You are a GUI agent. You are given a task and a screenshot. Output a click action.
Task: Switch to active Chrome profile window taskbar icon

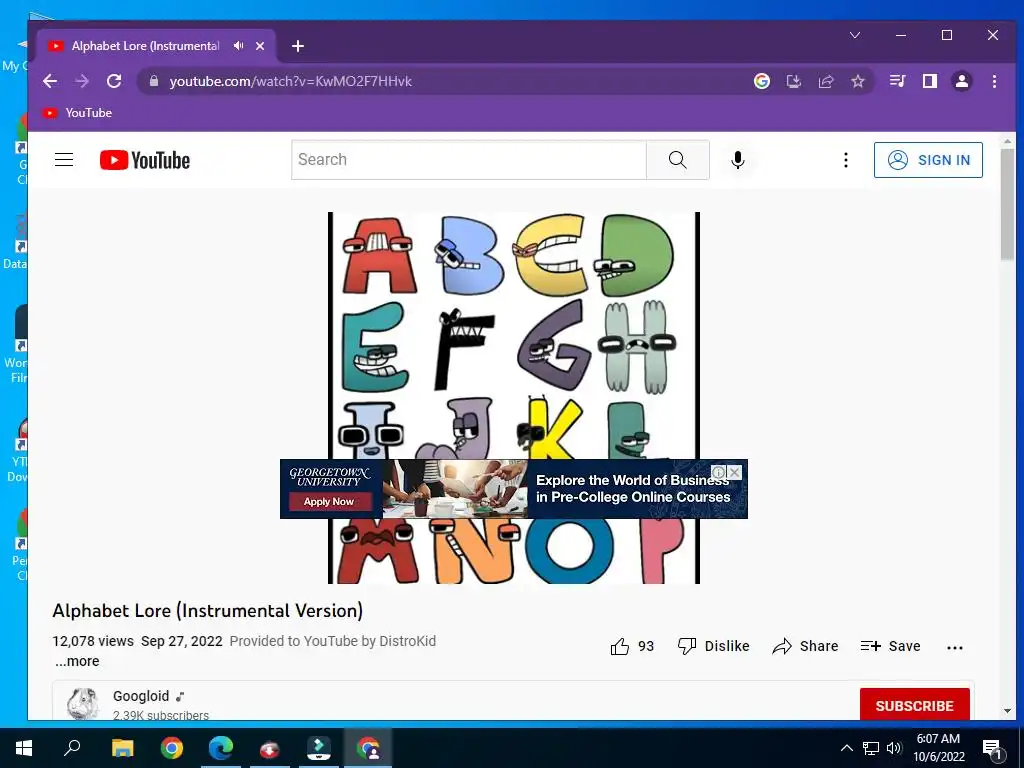(x=368, y=748)
